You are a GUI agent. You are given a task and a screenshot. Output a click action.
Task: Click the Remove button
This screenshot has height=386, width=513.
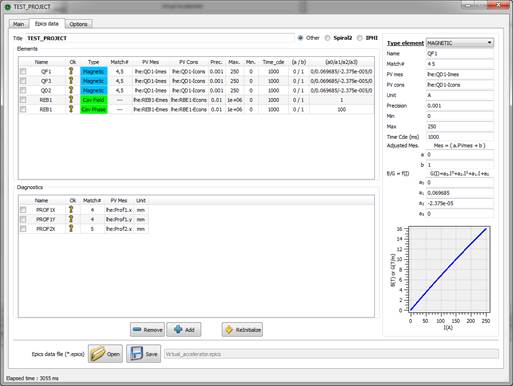pos(147,330)
